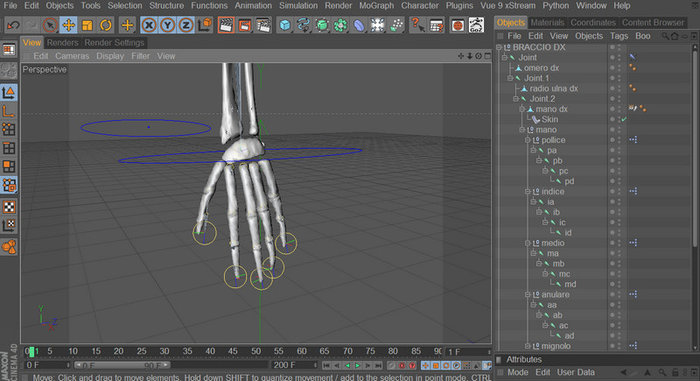Select the Scale tool icon

[x=87, y=25]
